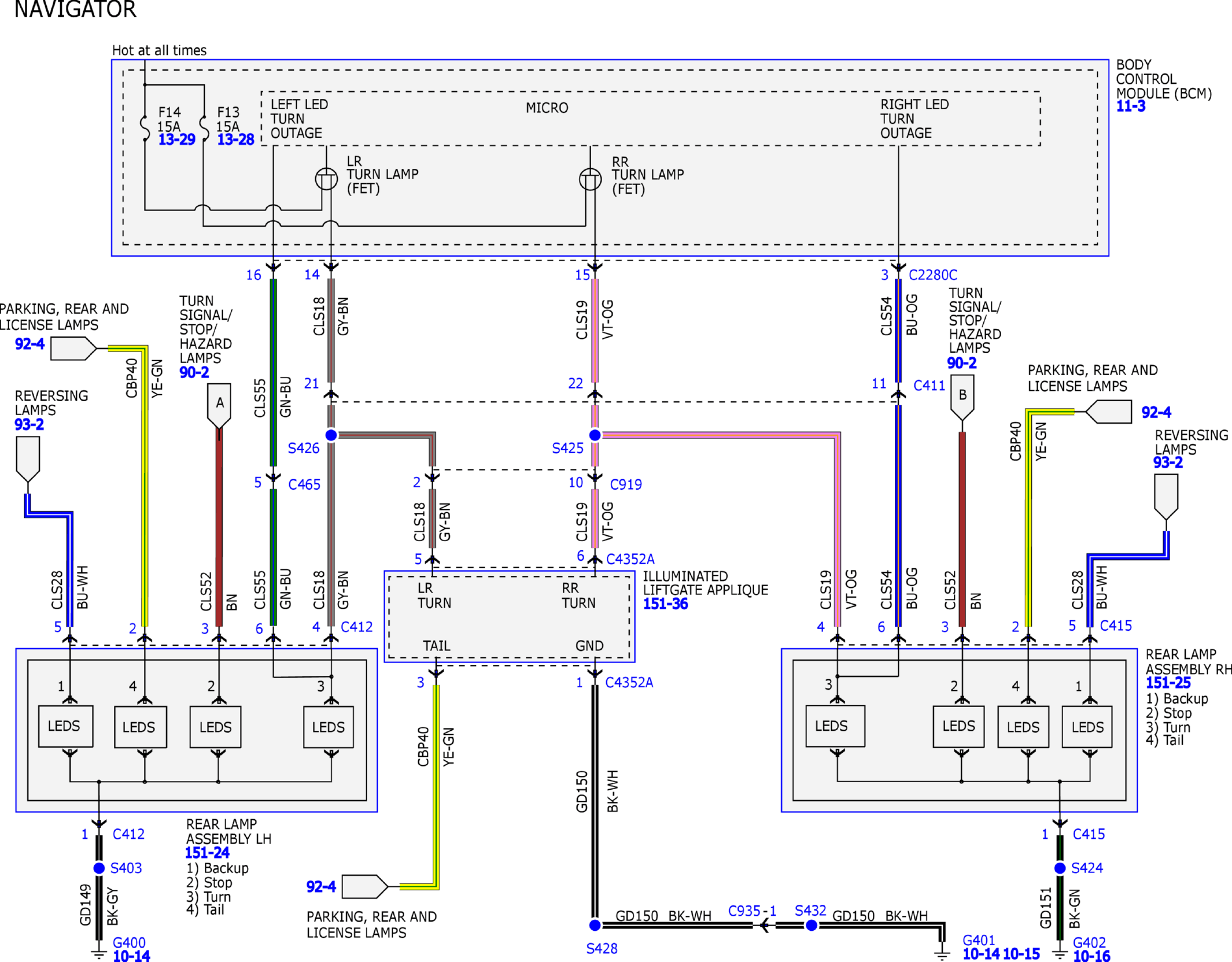
Task: Select the F14 15A fuse symbol
Action: tap(145, 128)
